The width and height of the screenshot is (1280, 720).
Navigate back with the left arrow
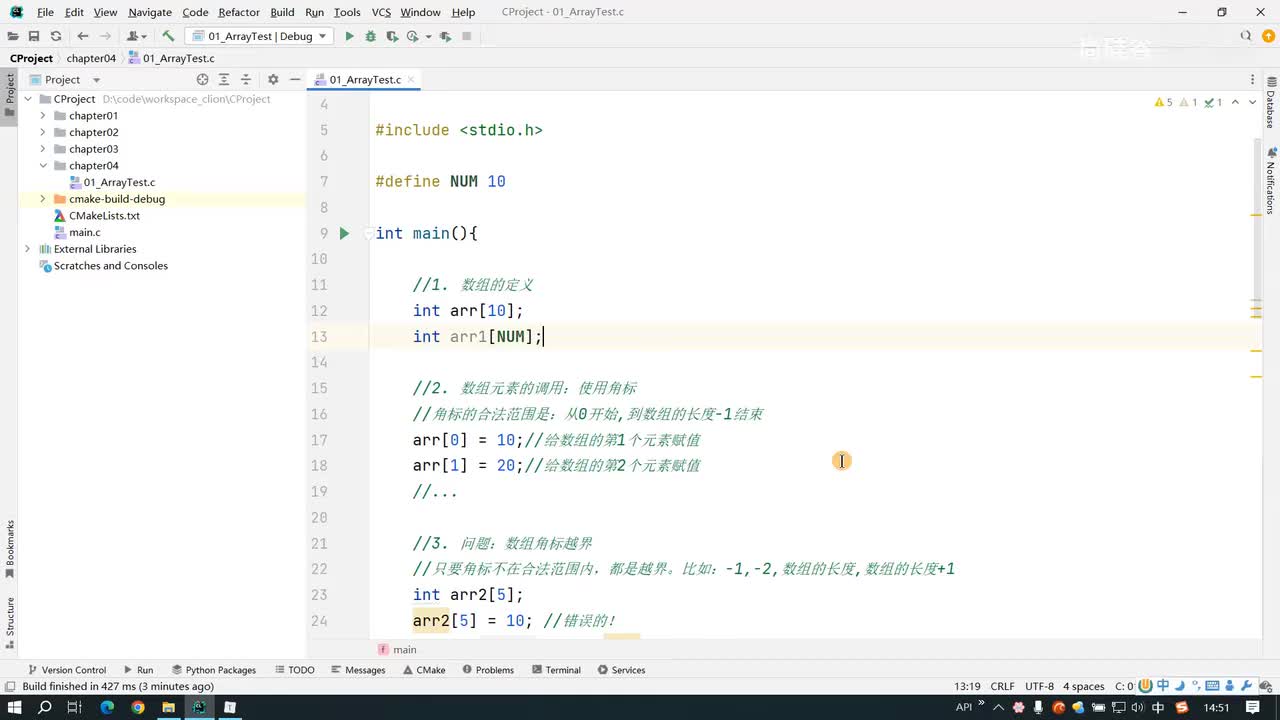coord(83,36)
